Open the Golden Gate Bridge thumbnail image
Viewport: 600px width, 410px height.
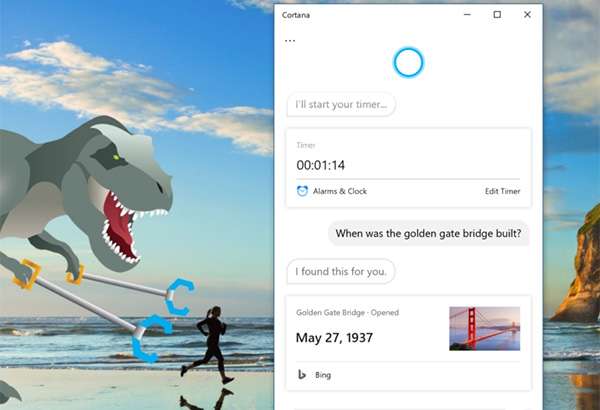point(484,328)
